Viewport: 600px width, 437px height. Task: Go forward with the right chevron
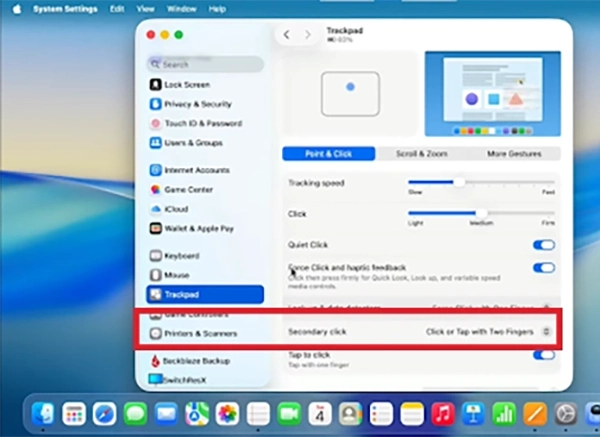point(308,35)
